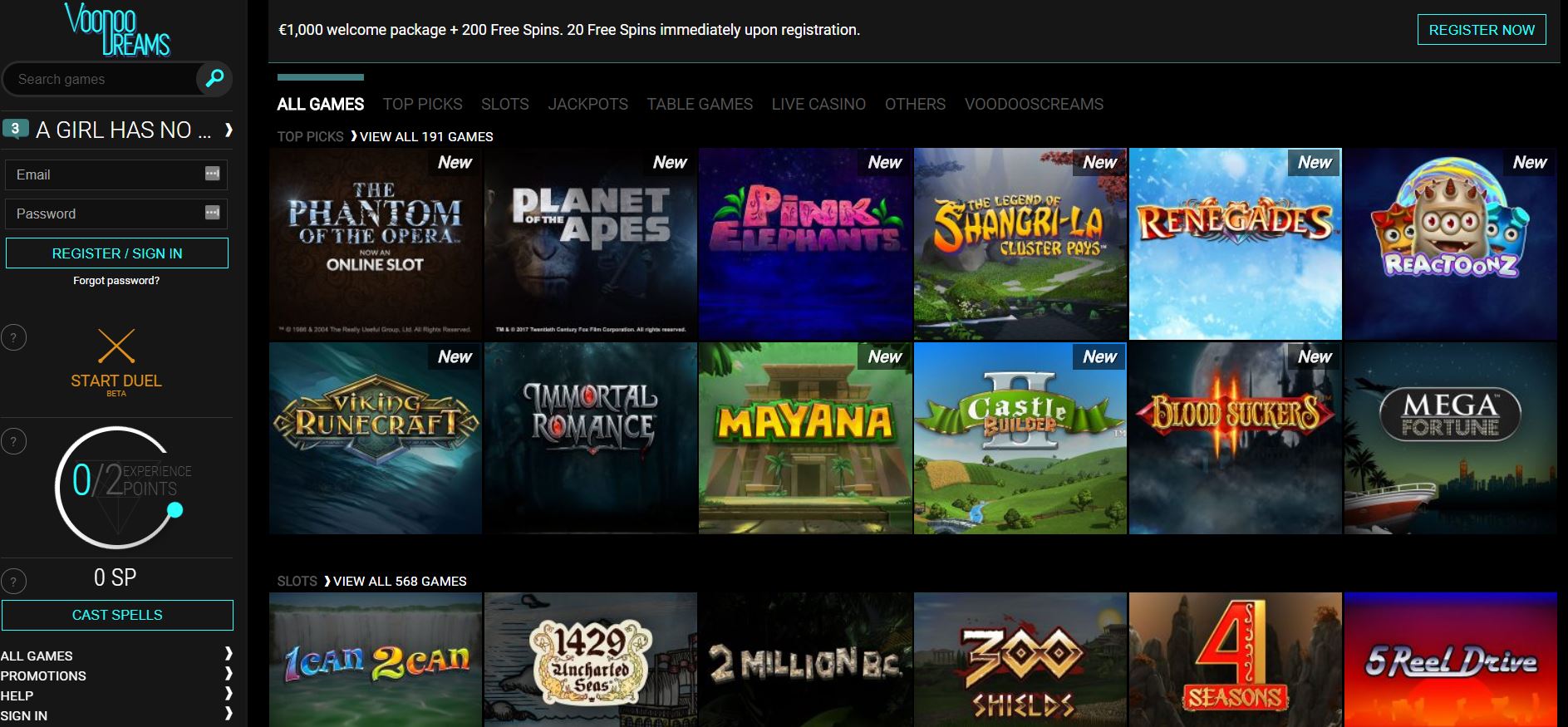Click the €1,000 welcome package banner text
Viewport: 1568px width, 727px height.
point(569,30)
